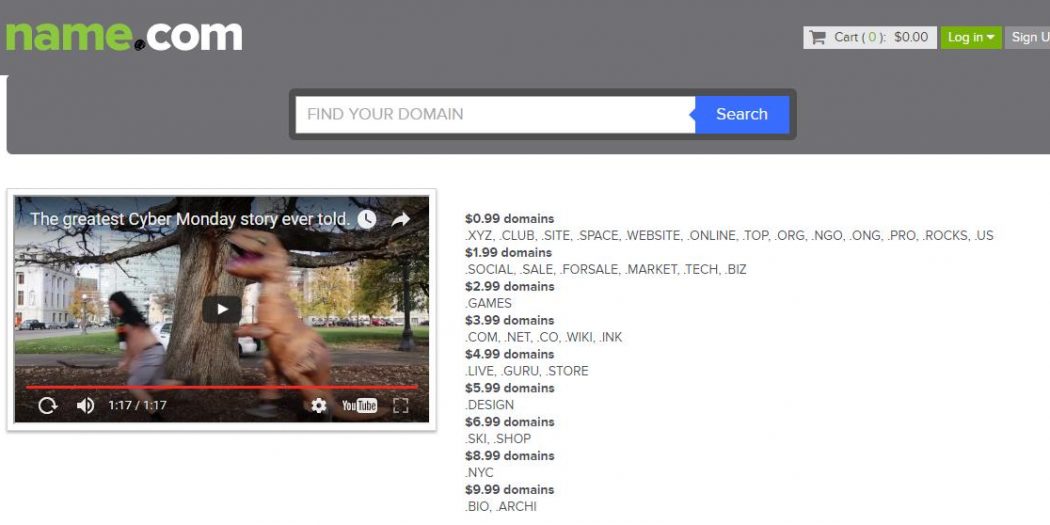Click the ".DESIGN" text
Viewport: 1050px width, 525px height.
point(490,405)
